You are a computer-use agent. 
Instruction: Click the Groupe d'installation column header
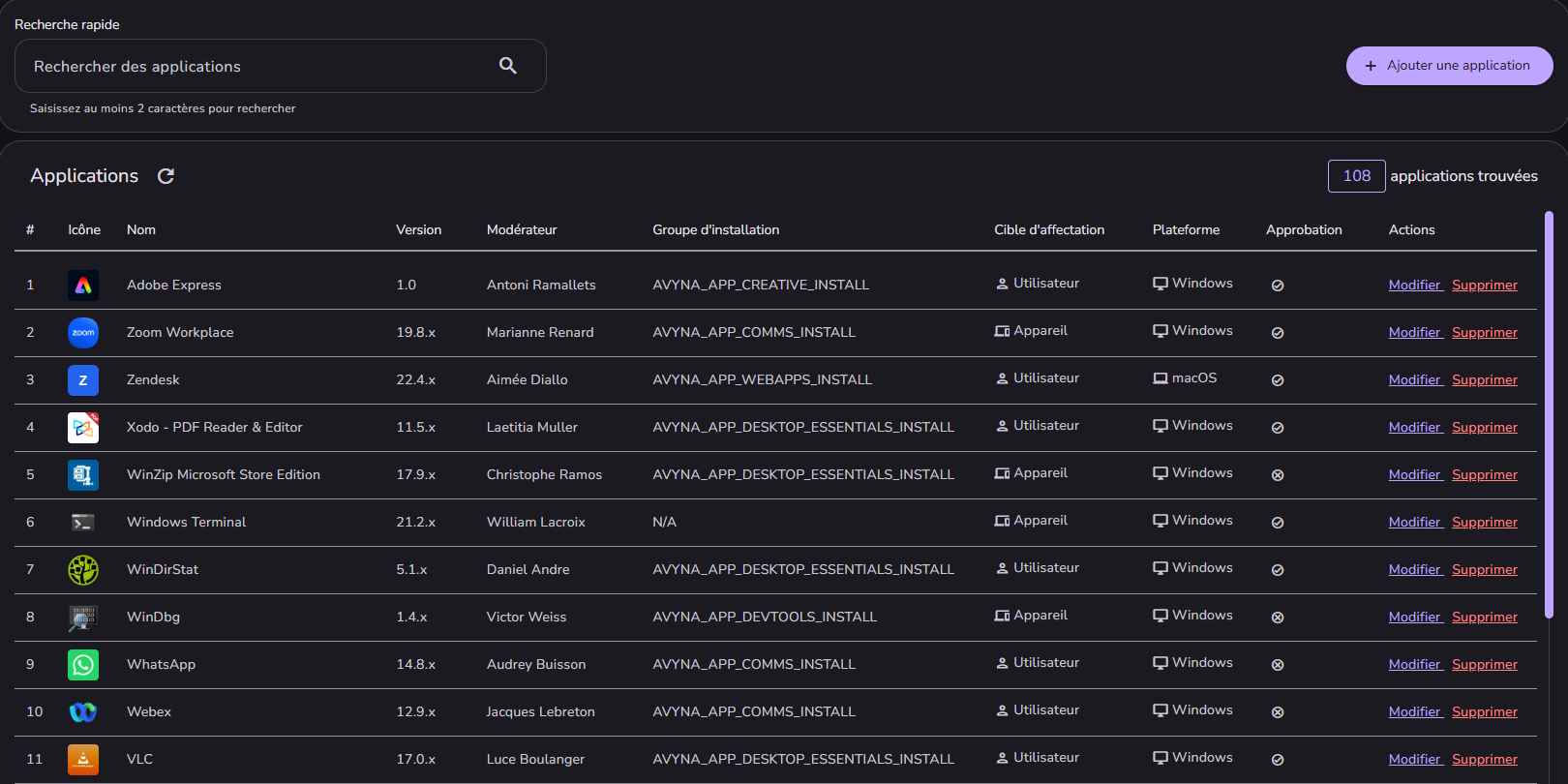coord(716,229)
